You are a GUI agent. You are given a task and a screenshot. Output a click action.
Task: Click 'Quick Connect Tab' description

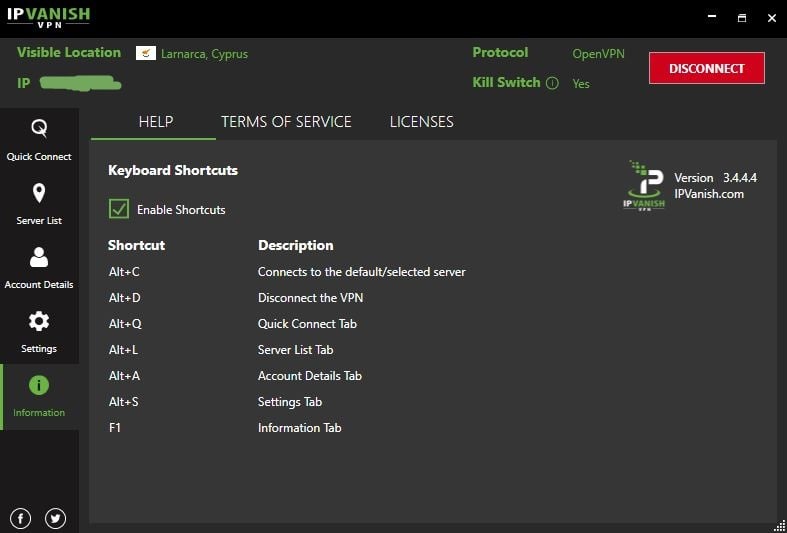[x=307, y=324]
